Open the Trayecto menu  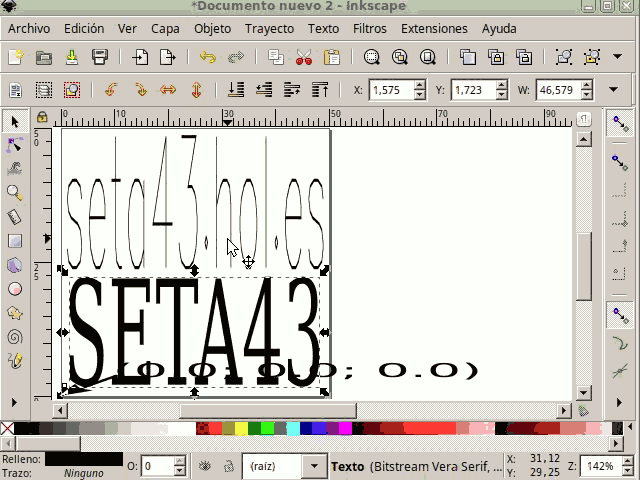tap(269, 28)
